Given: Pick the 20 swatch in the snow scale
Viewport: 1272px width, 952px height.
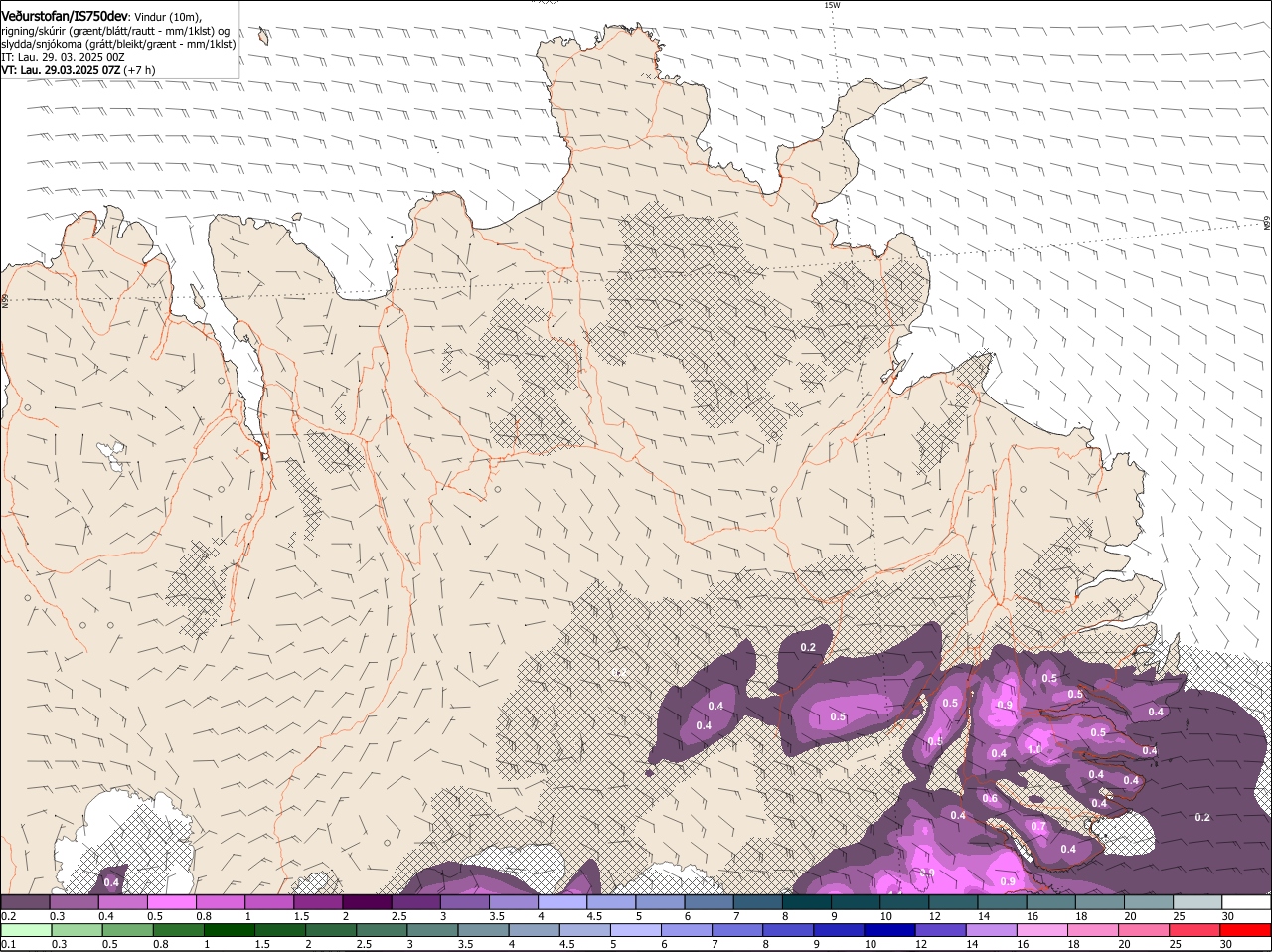Looking at the screenshot, I should click(1149, 901).
